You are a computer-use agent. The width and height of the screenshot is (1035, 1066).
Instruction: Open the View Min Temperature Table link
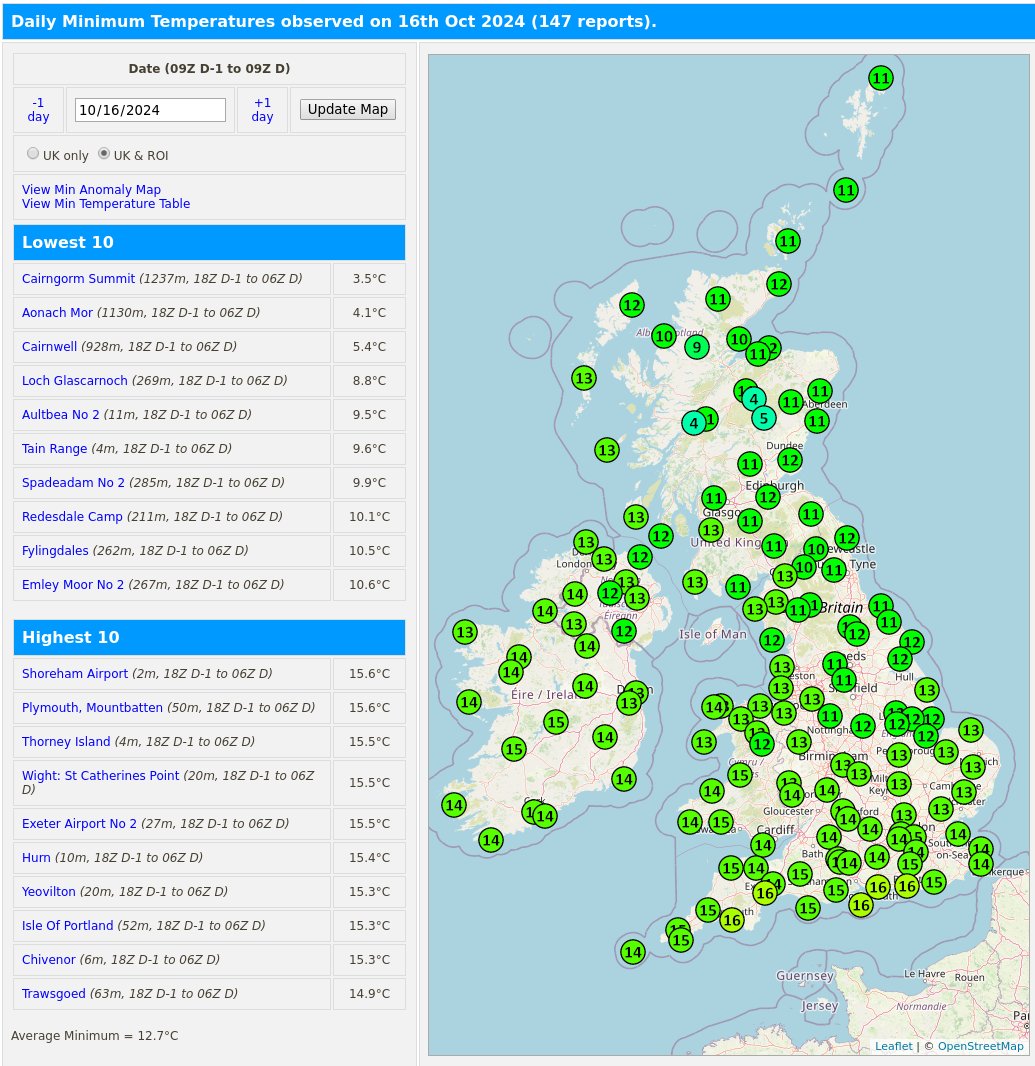[x=106, y=203]
